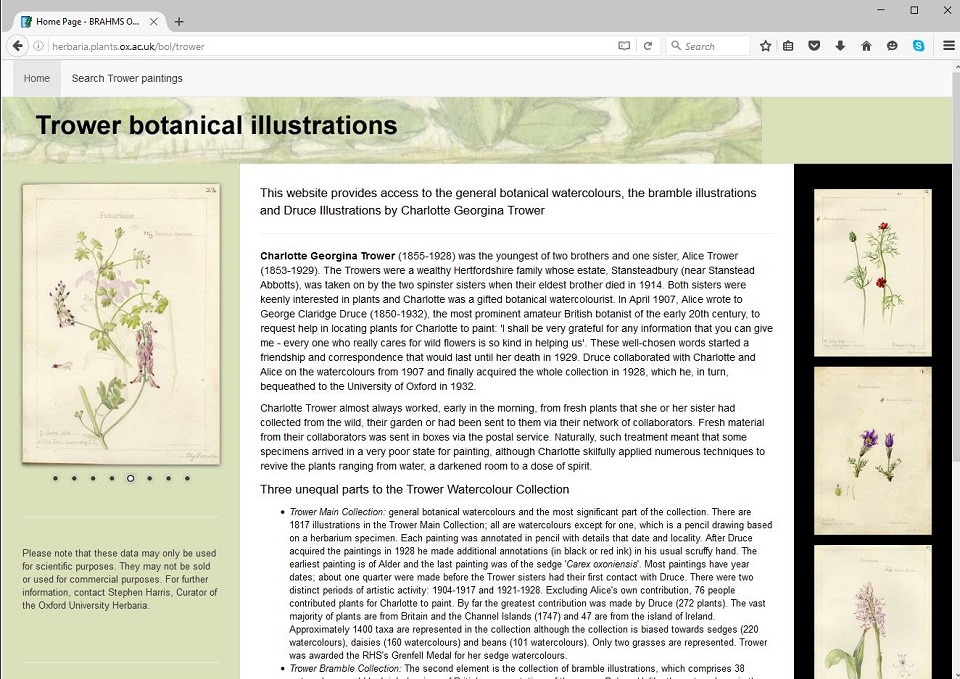The image size is (960, 679).
Task: Click the 'Please note that these data' notice
Action: point(120,579)
